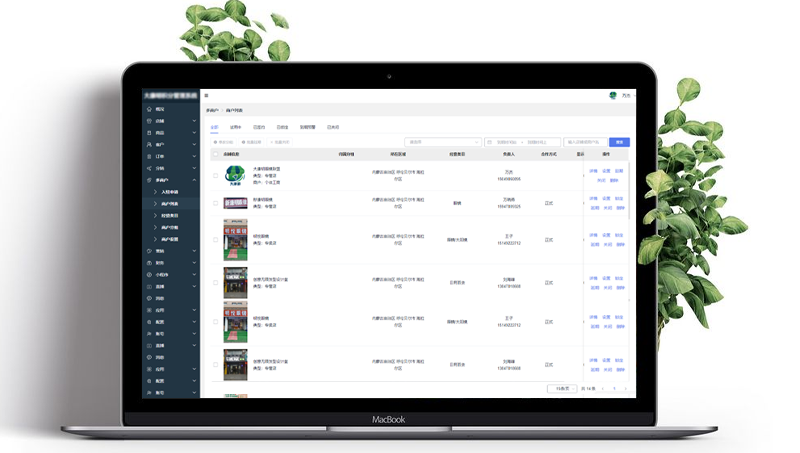Screen dimensions: 800x453
Task: Switch to the 已关闭 tab
Action: coord(333,127)
